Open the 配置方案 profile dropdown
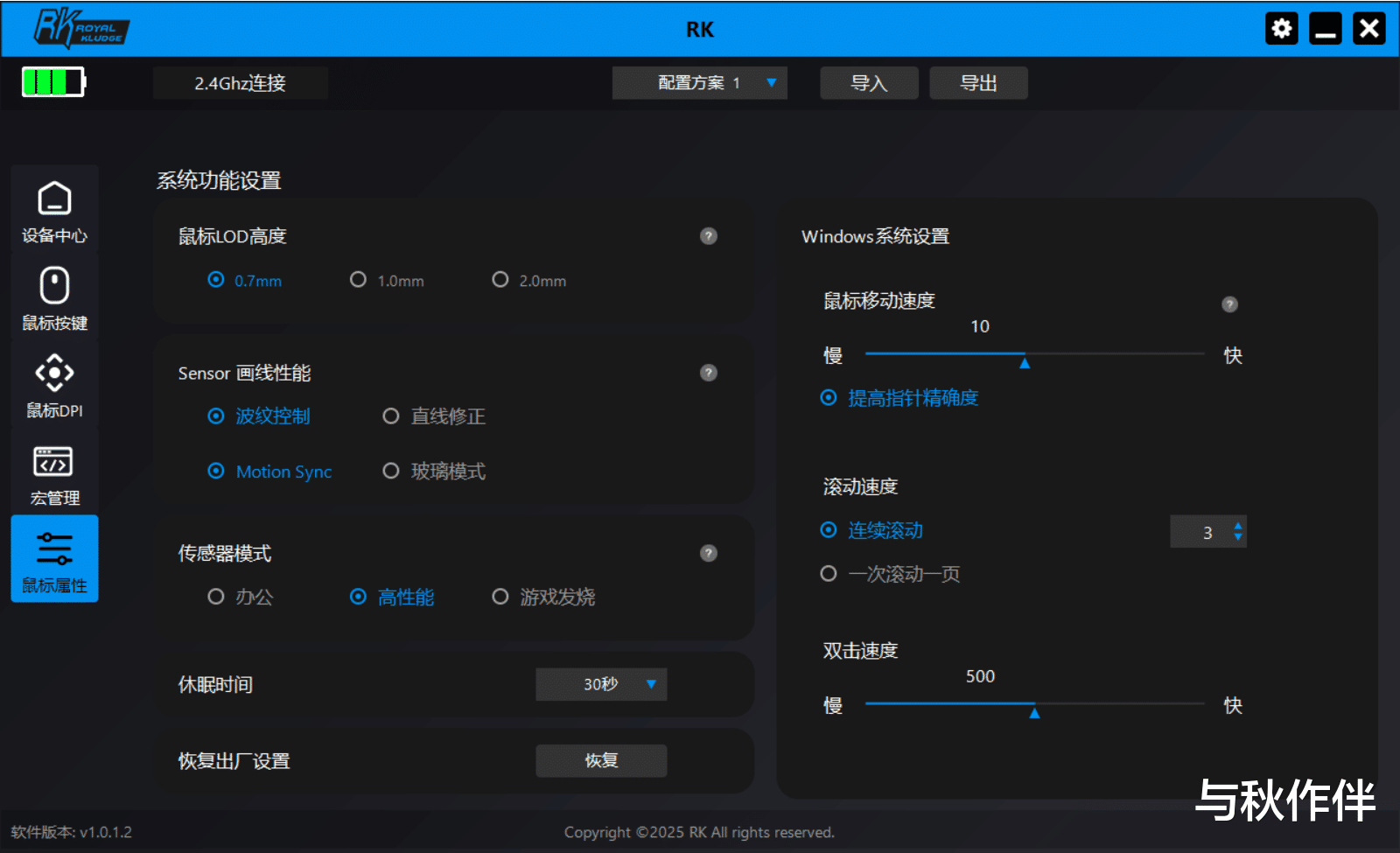 (x=699, y=82)
